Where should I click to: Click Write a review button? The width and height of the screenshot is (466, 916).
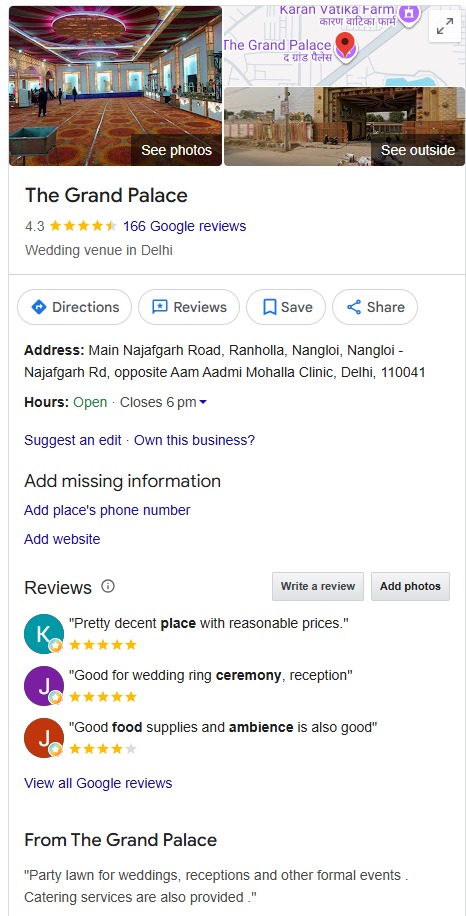pos(318,586)
